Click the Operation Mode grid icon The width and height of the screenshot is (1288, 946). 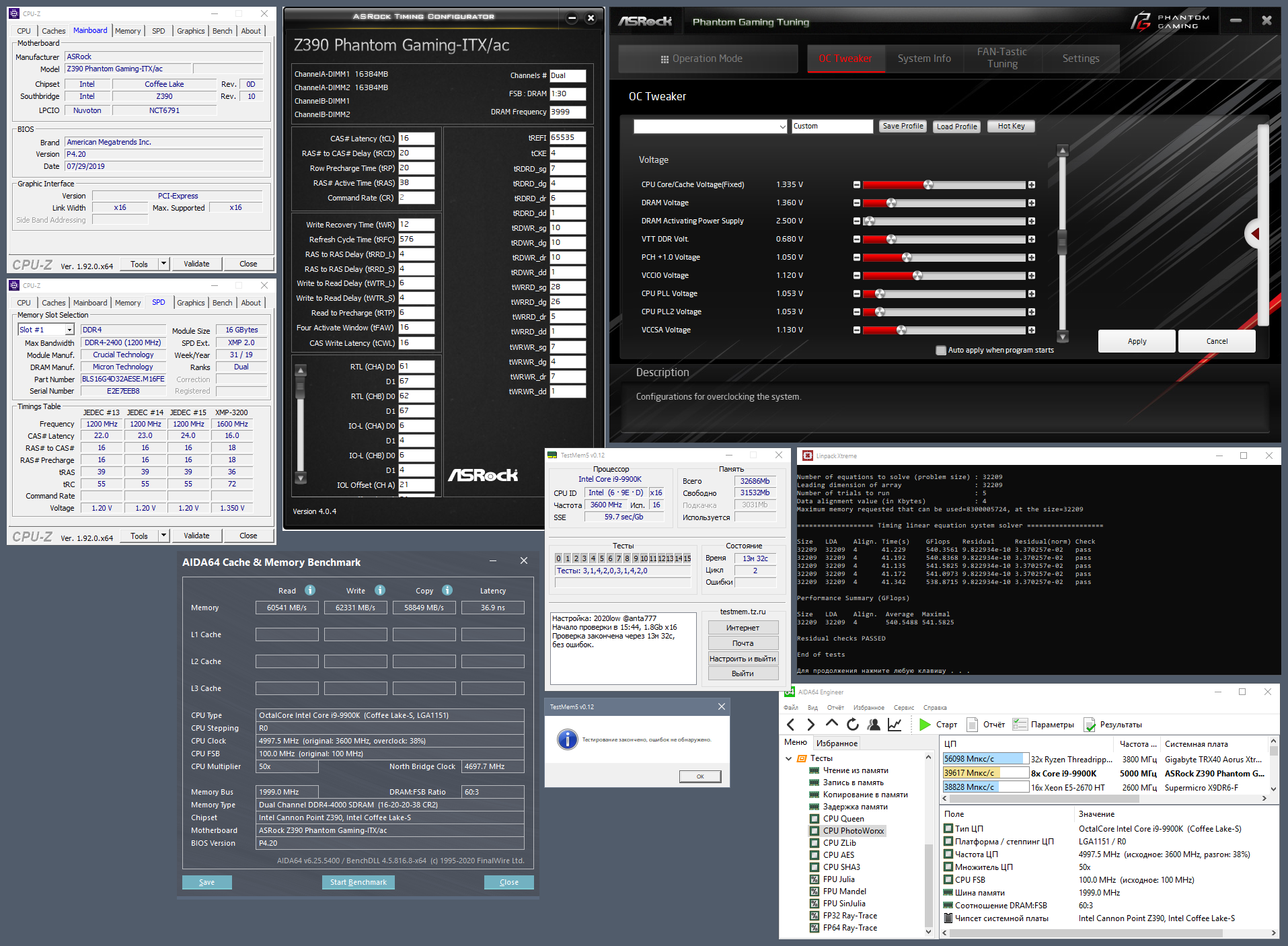coord(665,59)
